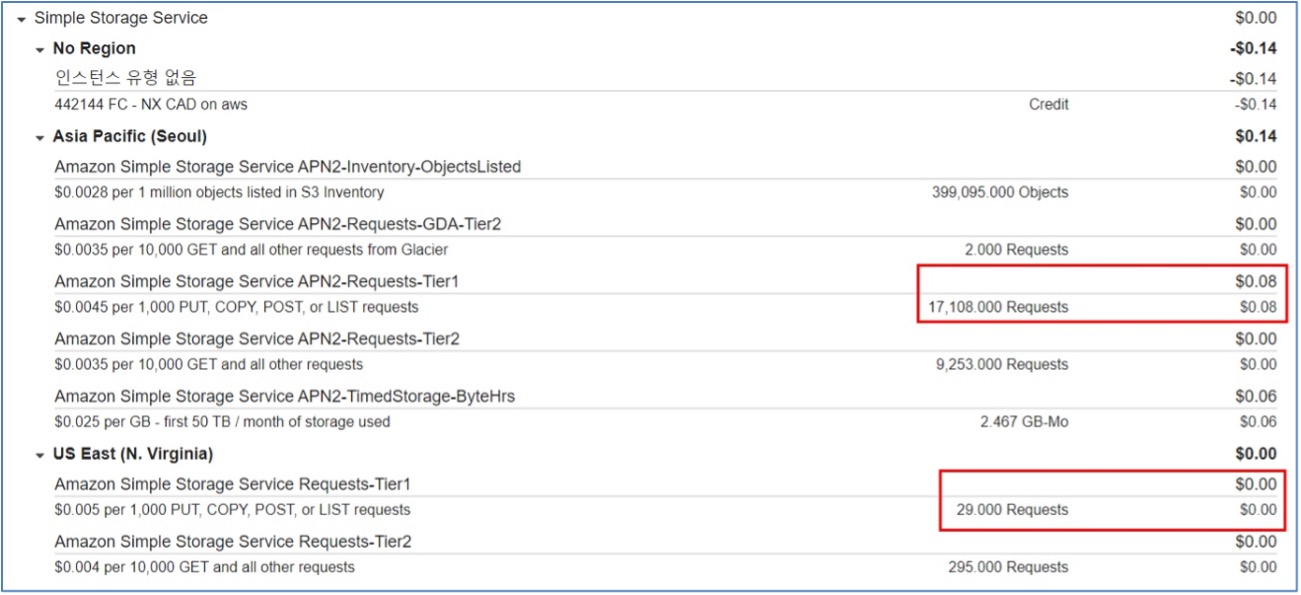Click the $0.004 per 10,000 GET requests description

pos(204,567)
